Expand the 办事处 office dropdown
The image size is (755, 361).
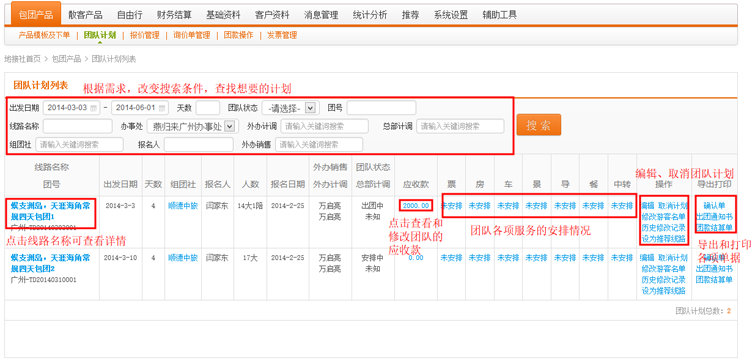click(x=229, y=126)
